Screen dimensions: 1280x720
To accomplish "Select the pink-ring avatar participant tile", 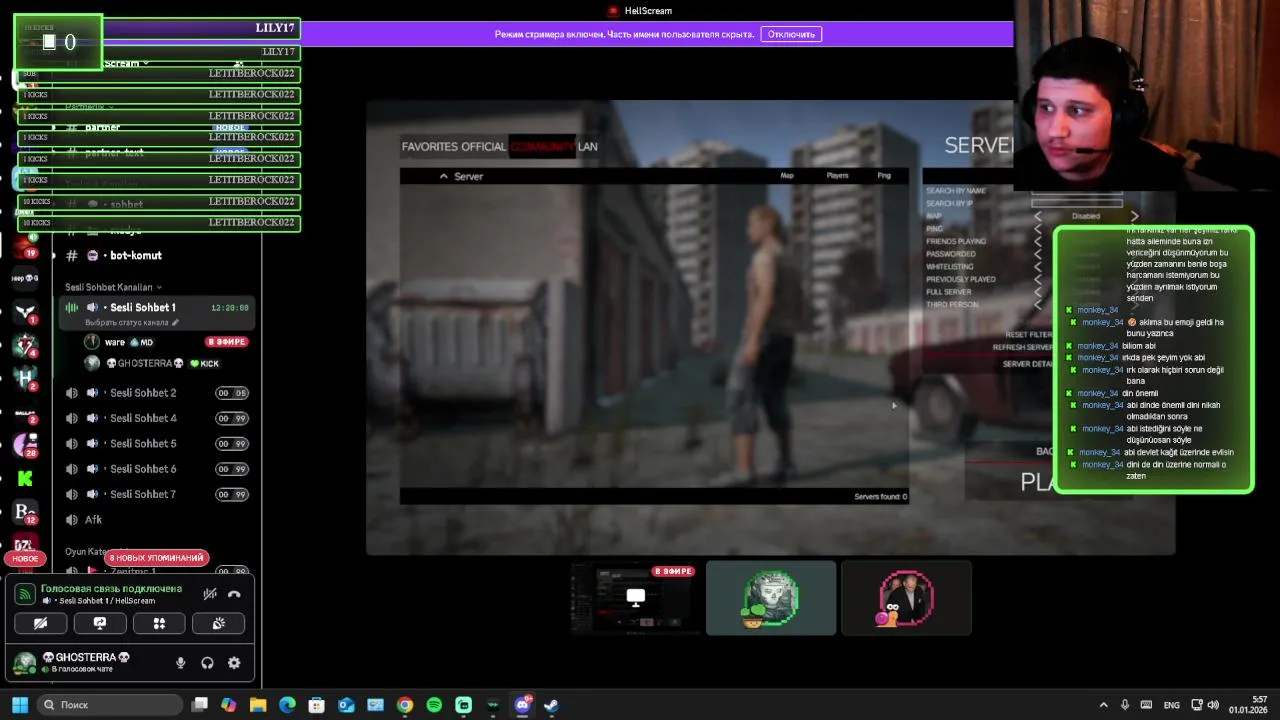I will click(x=906, y=598).
